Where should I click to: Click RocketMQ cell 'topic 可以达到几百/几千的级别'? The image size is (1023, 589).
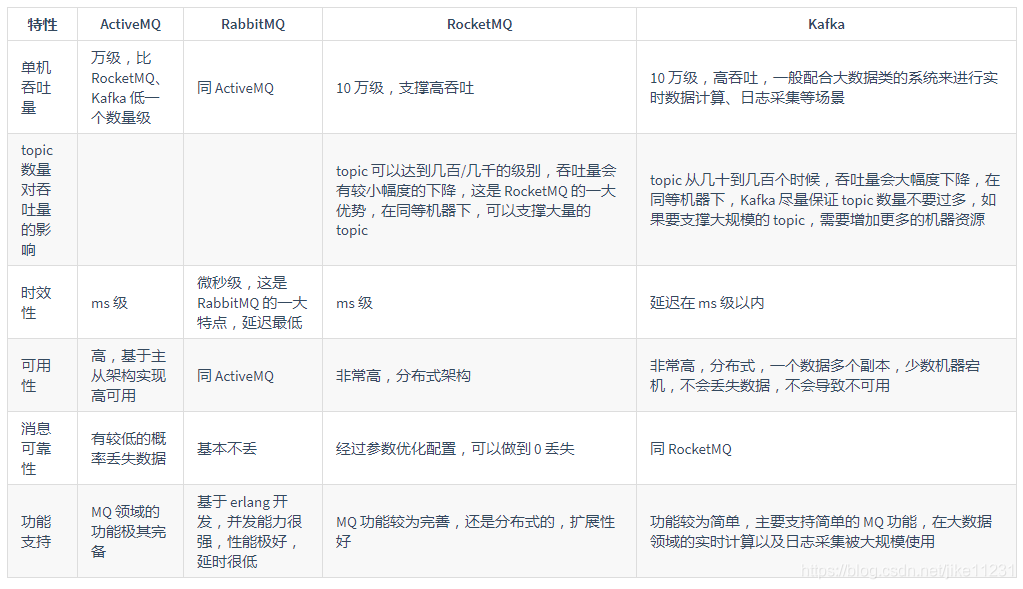(480, 200)
